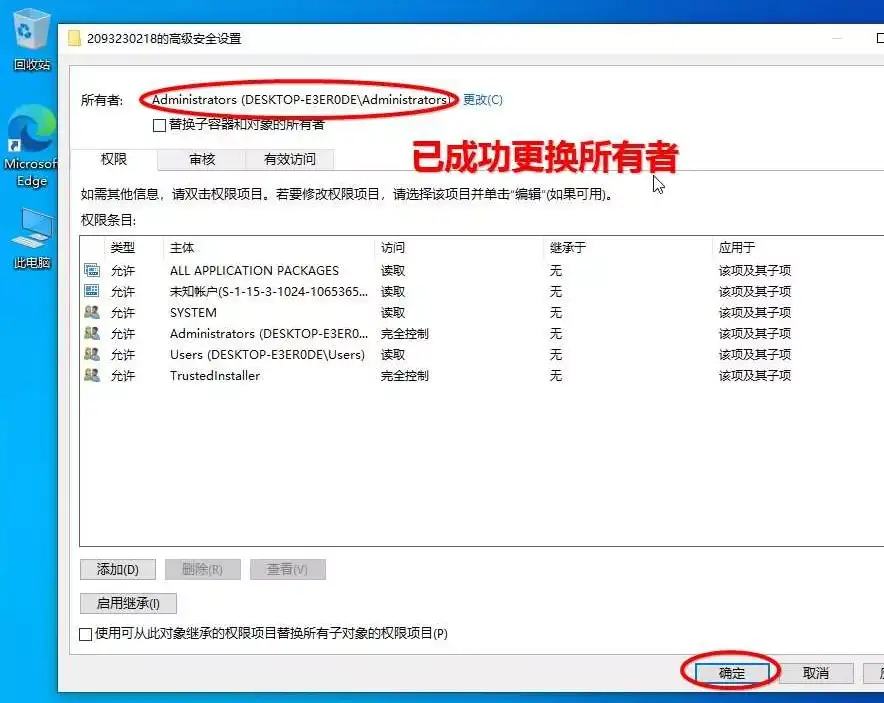Select the Users (DESKTOP-E3ER0DE\Users) row
The height and width of the screenshot is (703, 884).
267,354
